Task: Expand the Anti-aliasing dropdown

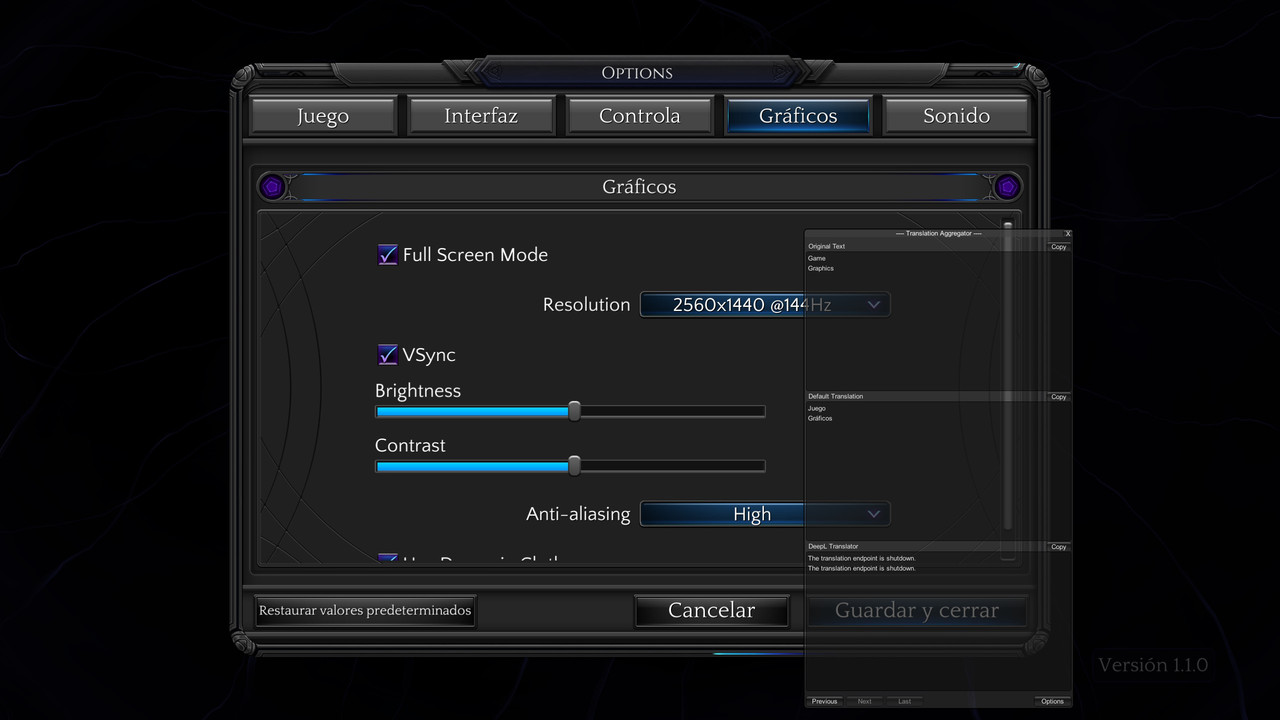Action: tap(765, 514)
